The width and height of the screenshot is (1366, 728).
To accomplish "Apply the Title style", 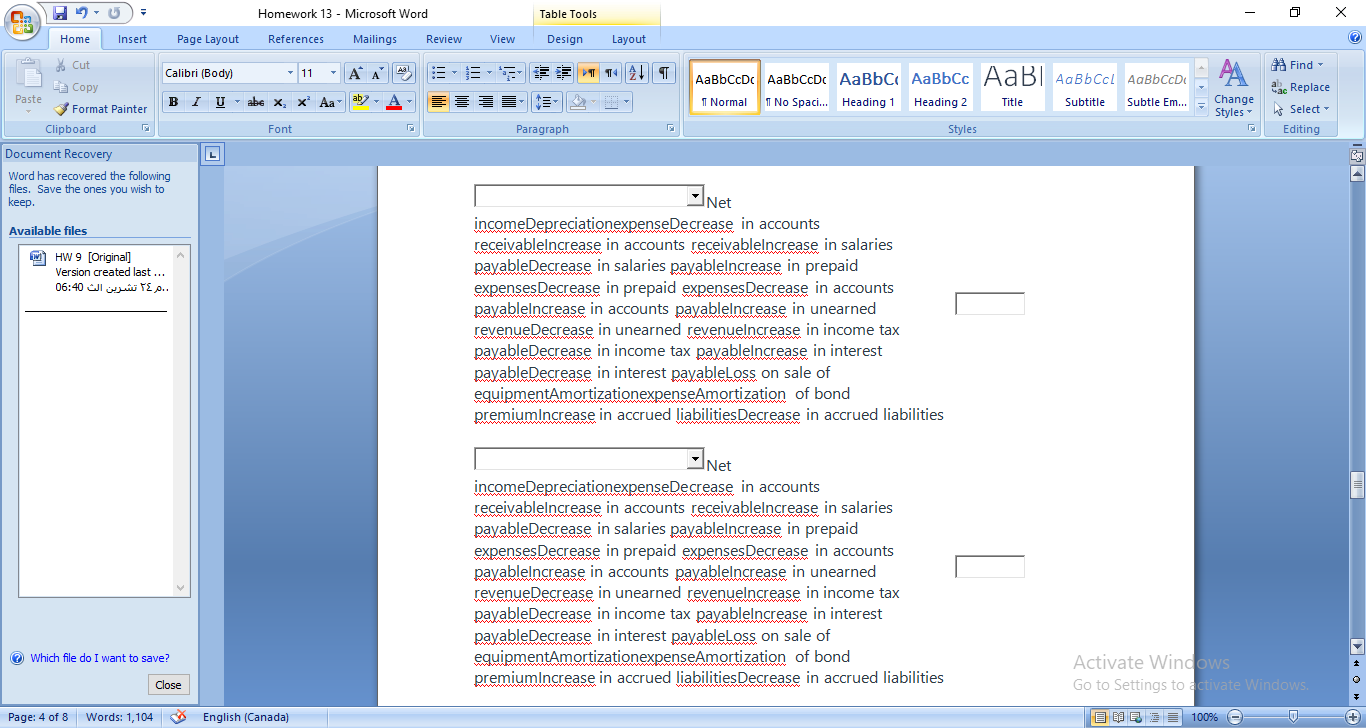I will [x=1012, y=88].
